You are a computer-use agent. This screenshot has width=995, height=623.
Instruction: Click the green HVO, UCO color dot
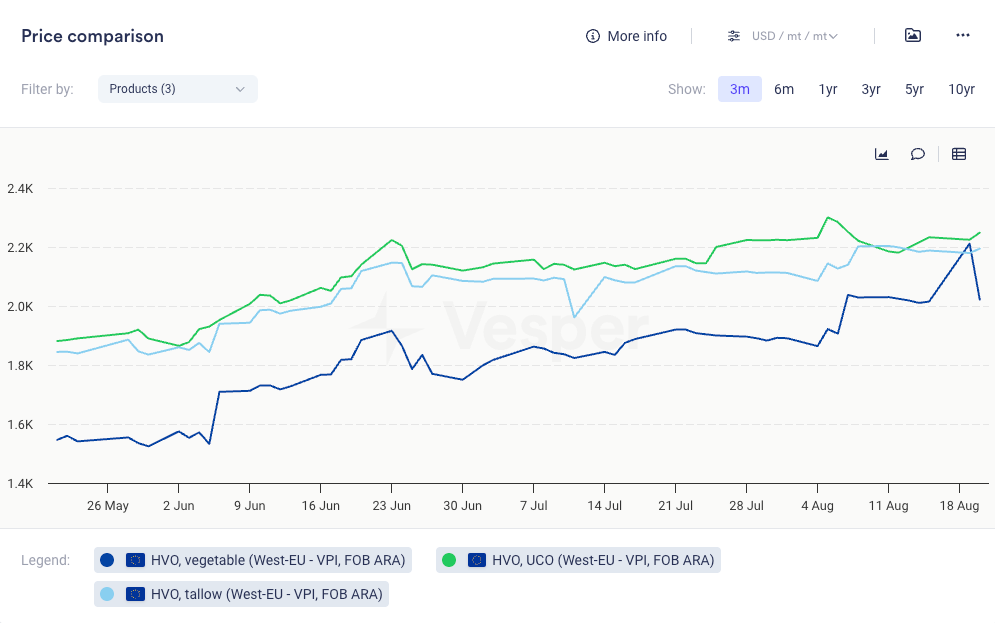point(449,560)
